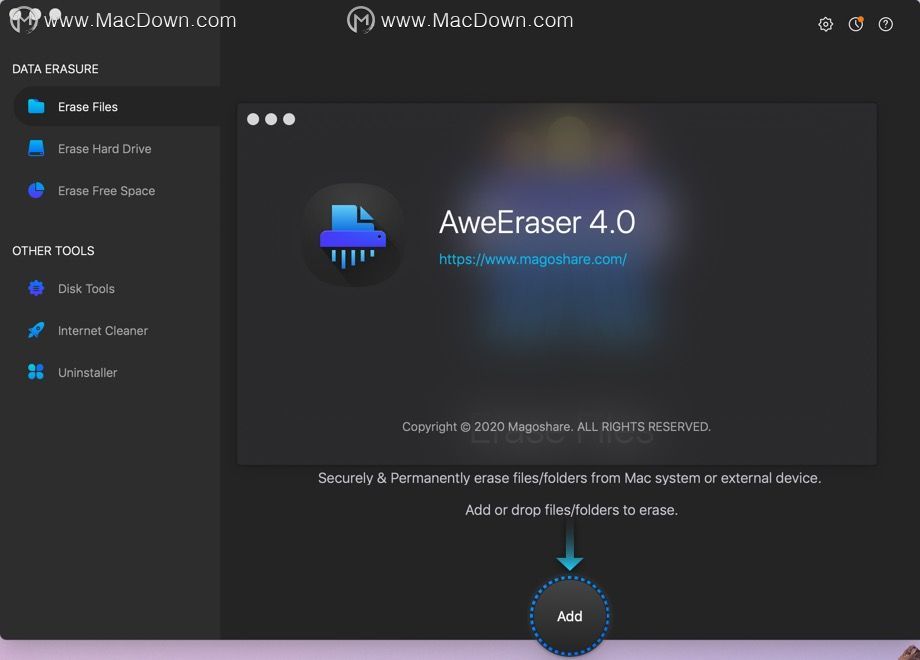The height and width of the screenshot is (660, 920).
Task: Select the Erase Files menu label
Action: click(88, 107)
